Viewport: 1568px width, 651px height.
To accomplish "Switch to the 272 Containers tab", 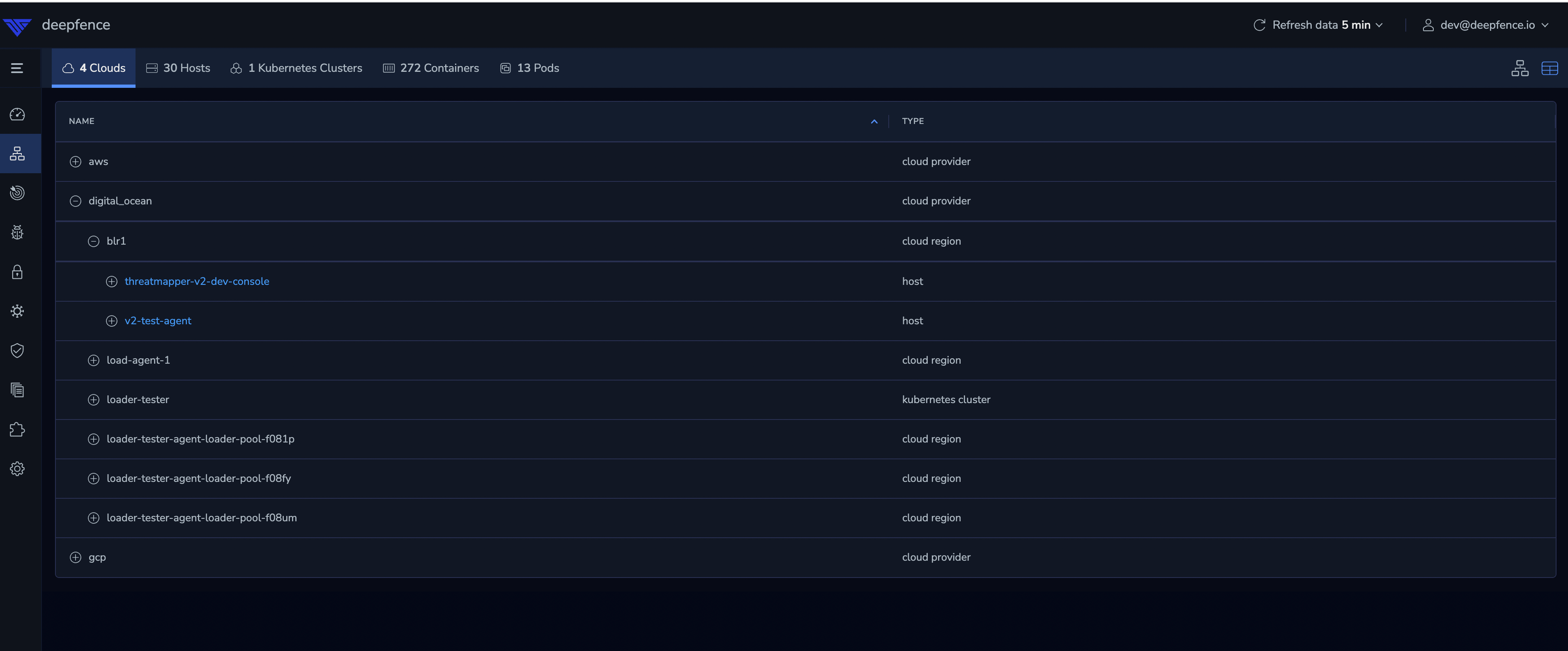I will (x=431, y=68).
